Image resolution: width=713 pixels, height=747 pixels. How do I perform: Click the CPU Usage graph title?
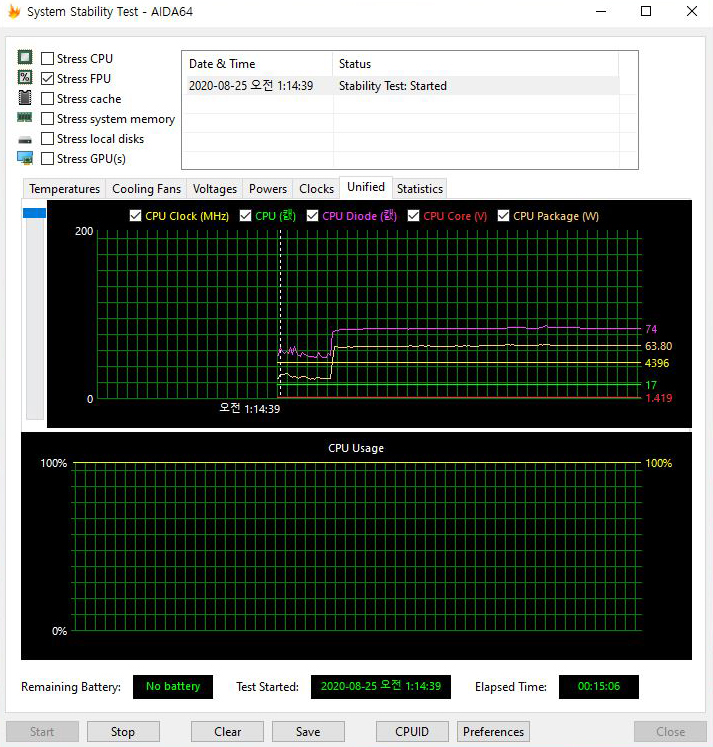[x=356, y=448]
